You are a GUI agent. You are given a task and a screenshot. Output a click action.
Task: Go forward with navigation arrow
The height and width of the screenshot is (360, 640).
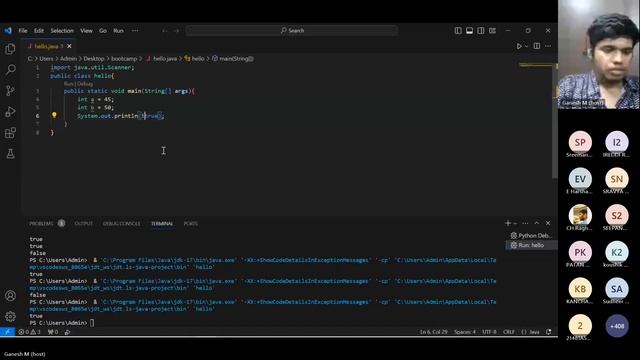(176, 31)
